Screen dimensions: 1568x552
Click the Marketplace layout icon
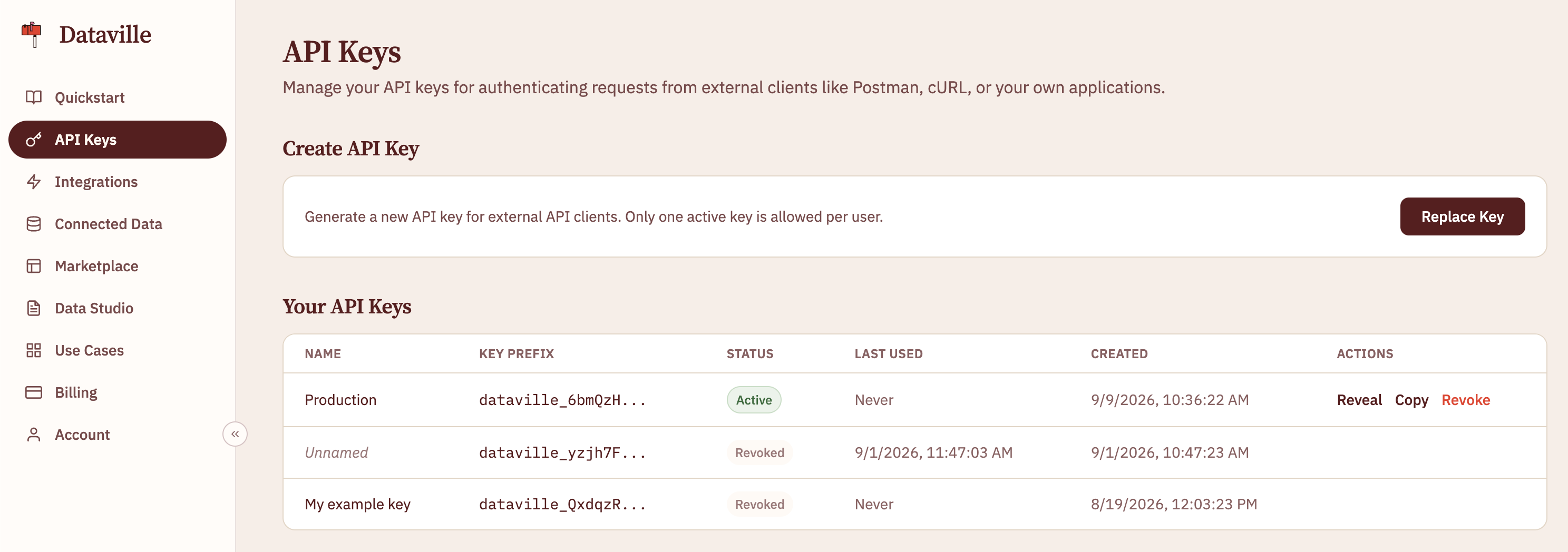tap(34, 266)
